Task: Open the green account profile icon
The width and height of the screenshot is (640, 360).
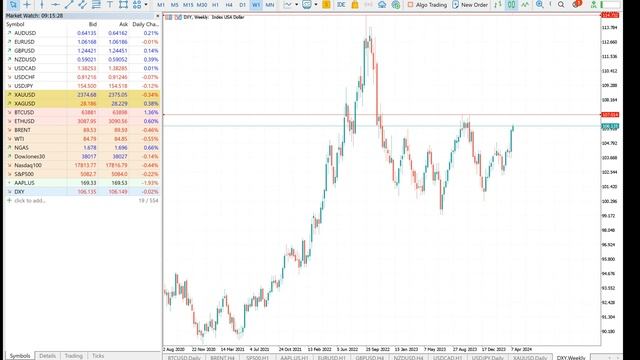Action: click(x=594, y=4)
